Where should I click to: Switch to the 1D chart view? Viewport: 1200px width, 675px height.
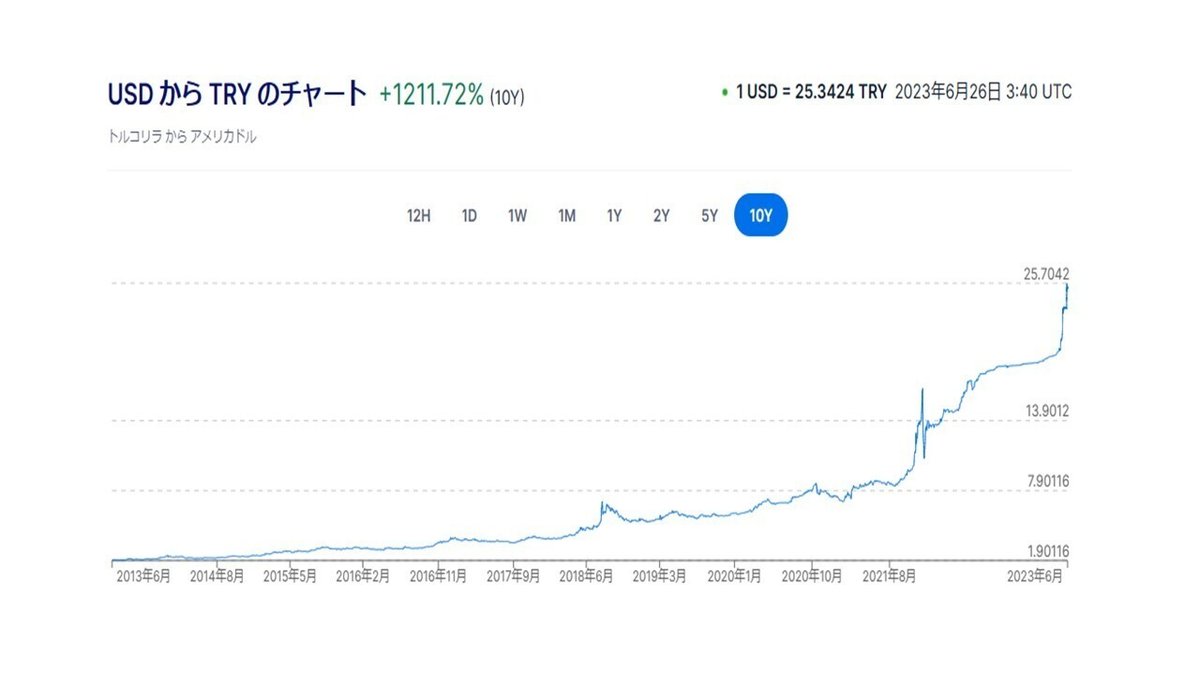[468, 215]
